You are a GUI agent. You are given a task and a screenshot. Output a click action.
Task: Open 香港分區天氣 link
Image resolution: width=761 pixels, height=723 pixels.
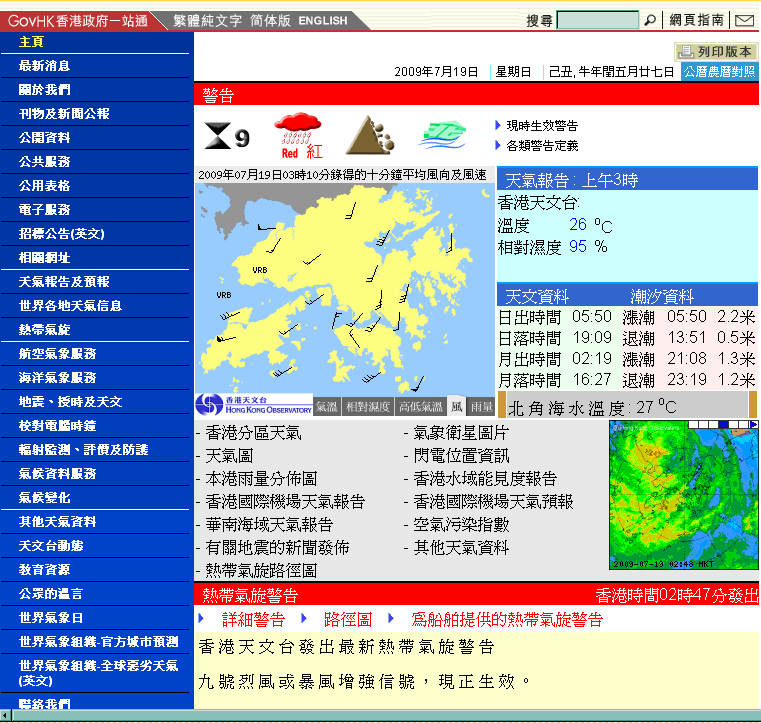point(253,432)
